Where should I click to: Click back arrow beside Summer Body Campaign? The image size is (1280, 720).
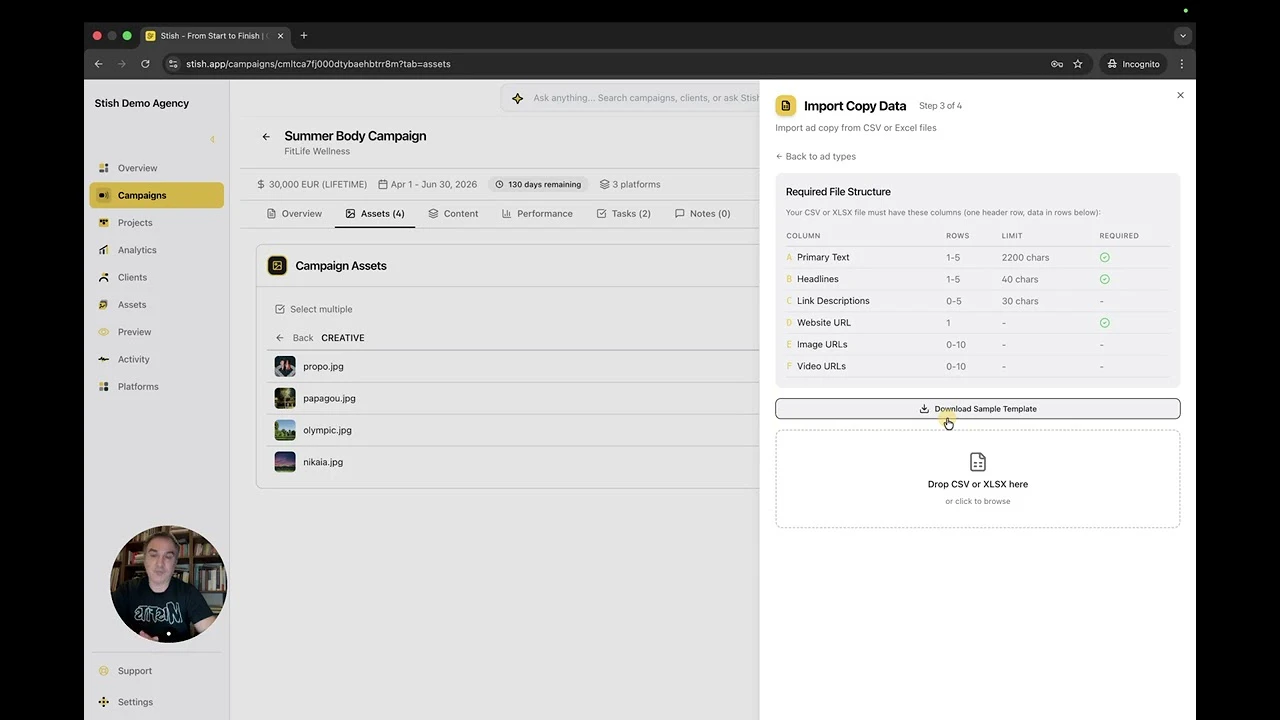[266, 137]
